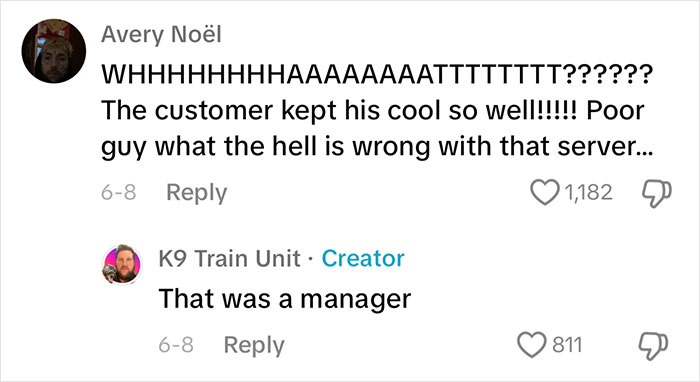Click the 'what the hell is wrong' line
Screen dimensions: 700x382
tap(377, 147)
